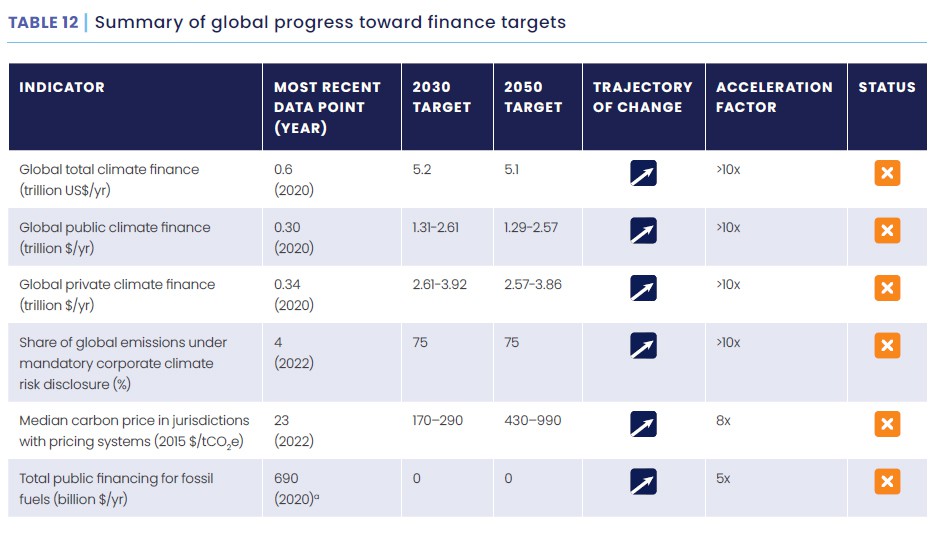Click orange X status for corporate climate risk disclosure
The height and width of the screenshot is (535, 948).
[887, 346]
